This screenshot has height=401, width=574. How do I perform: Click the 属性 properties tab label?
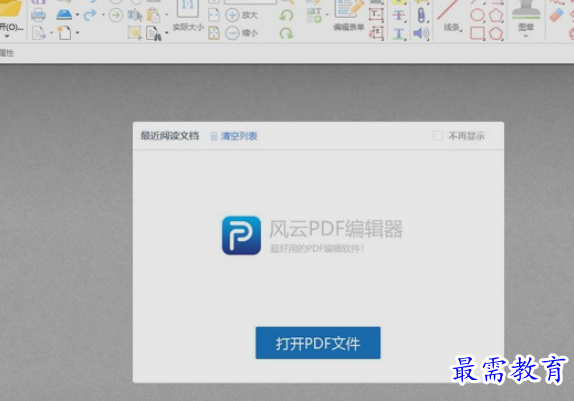point(7,53)
